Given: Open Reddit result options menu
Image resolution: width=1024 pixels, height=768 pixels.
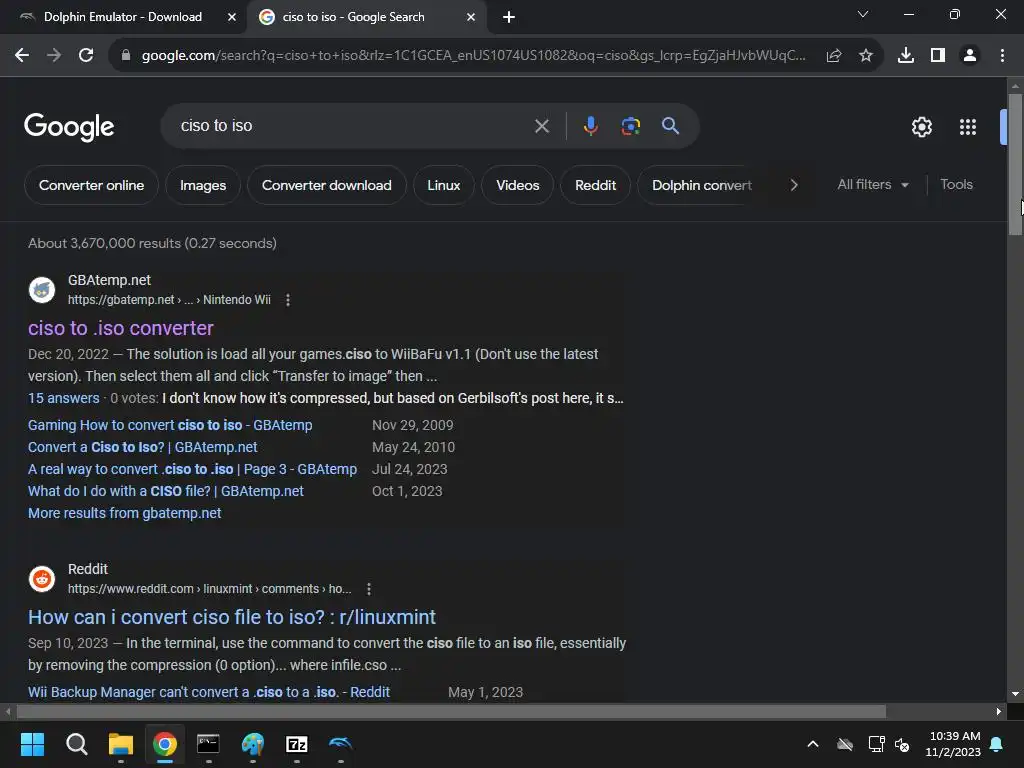Looking at the screenshot, I should pyautogui.click(x=369, y=589).
